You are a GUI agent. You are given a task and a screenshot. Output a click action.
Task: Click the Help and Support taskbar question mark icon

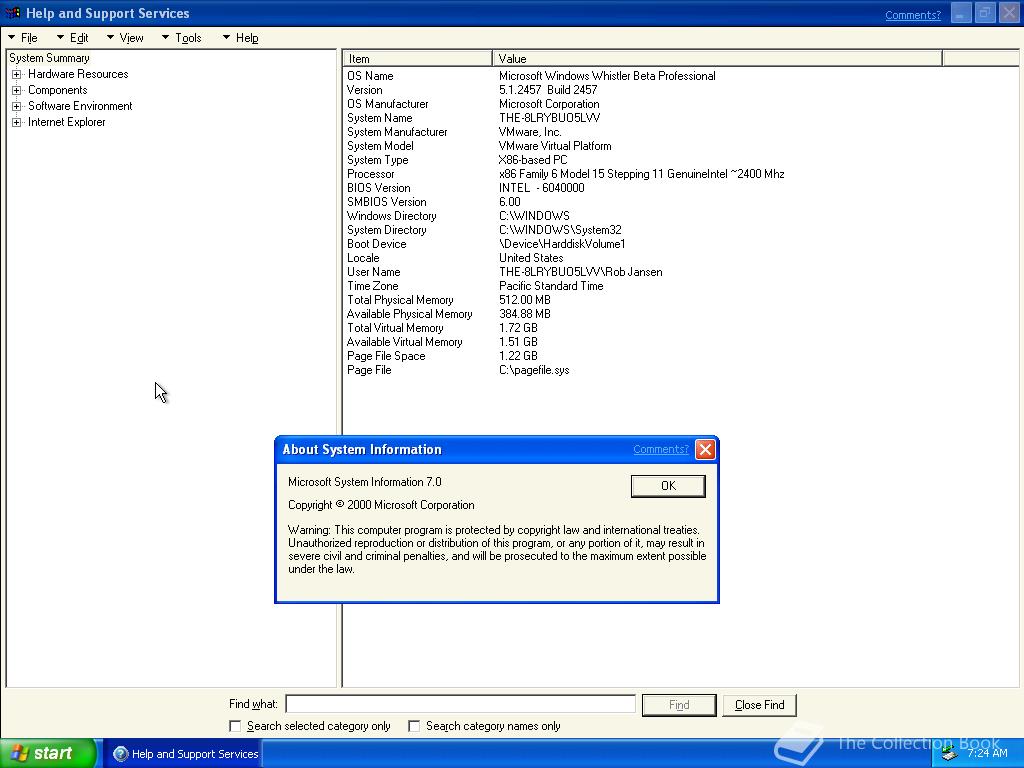[x=121, y=754]
